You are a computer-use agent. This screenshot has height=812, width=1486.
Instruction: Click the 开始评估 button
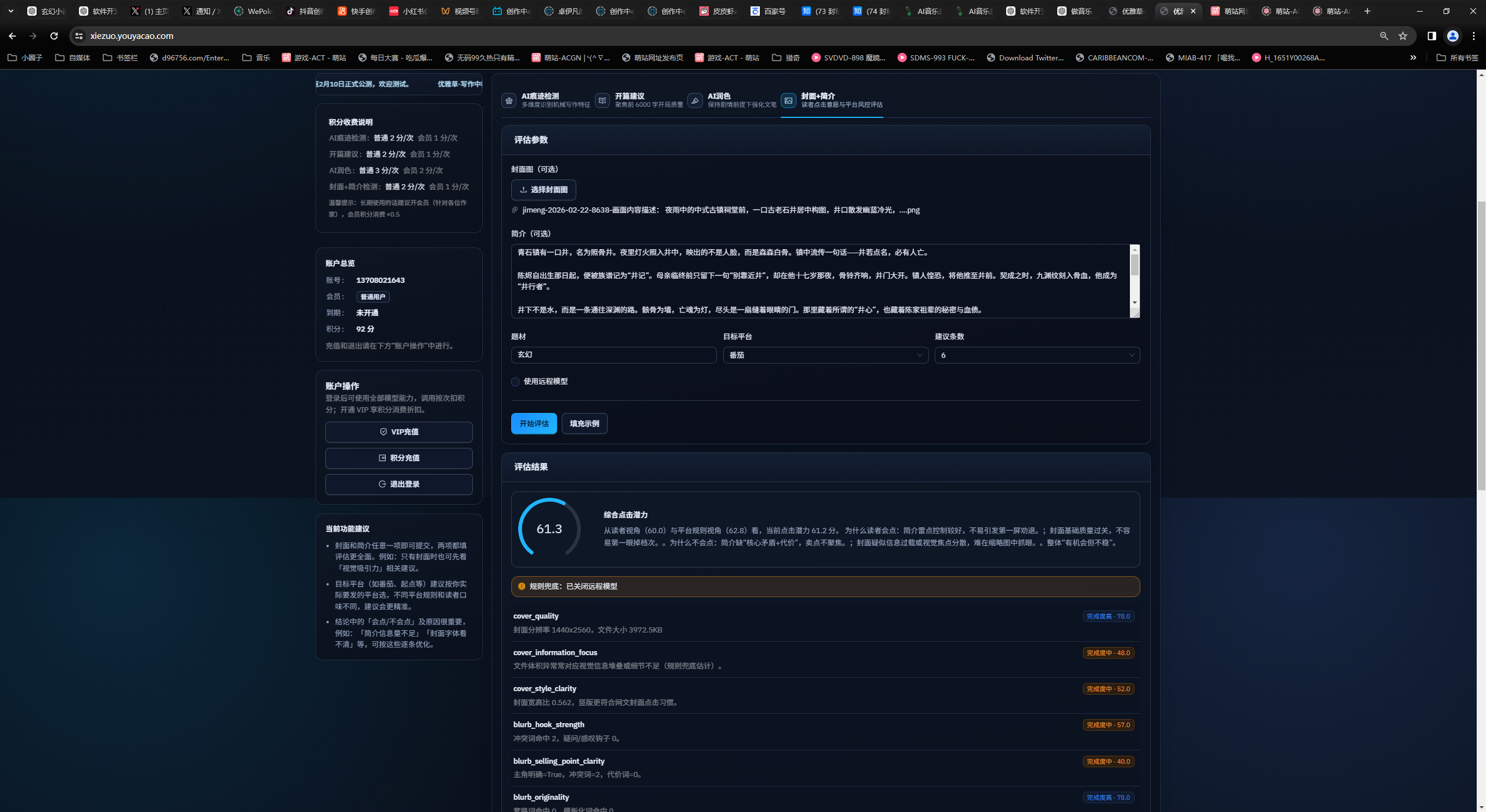(533, 423)
